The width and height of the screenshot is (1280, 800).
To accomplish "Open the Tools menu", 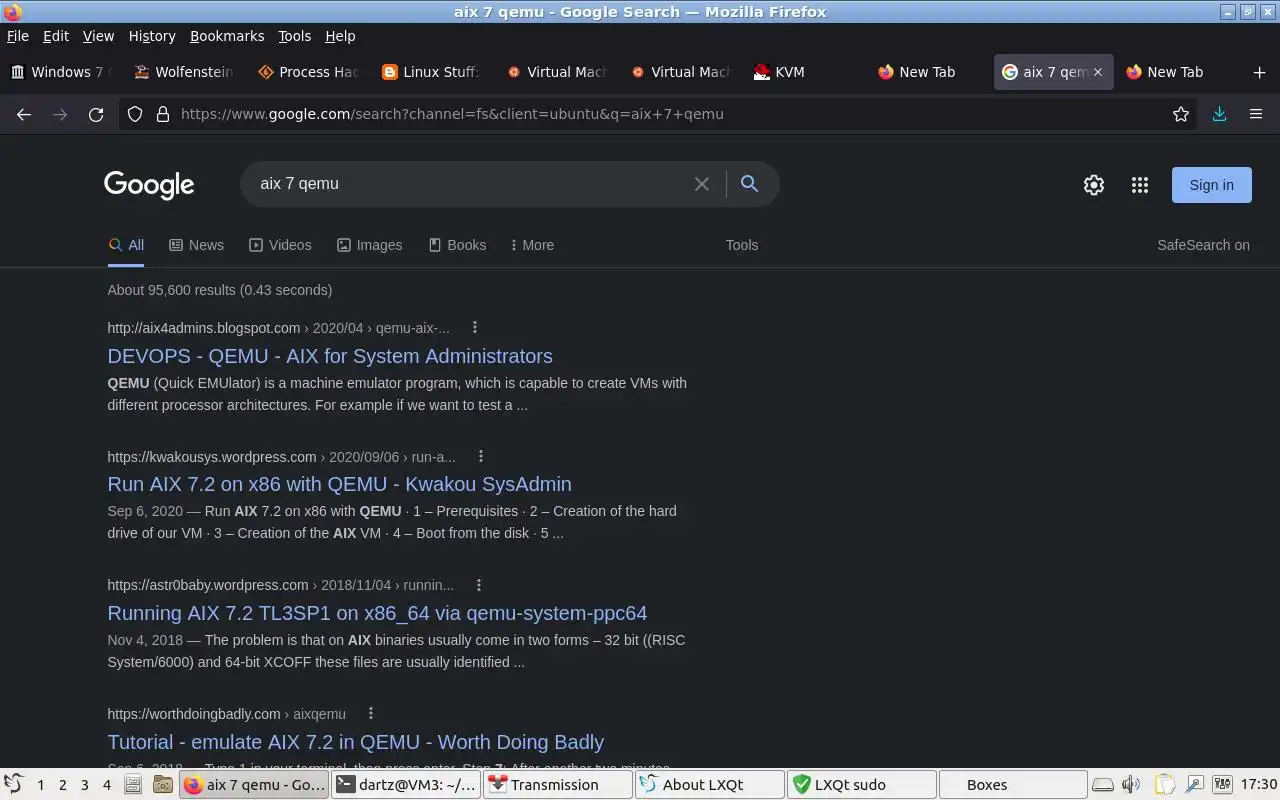I will click(x=294, y=36).
